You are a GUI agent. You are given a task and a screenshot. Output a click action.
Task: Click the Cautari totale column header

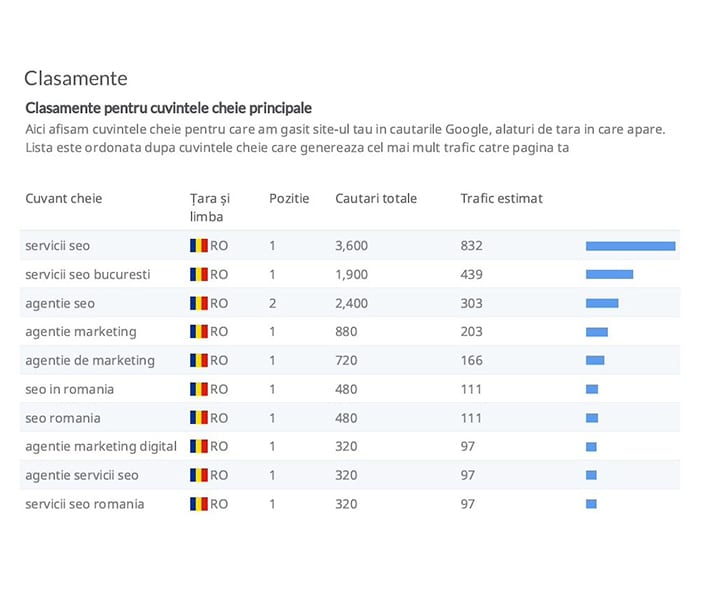coord(376,198)
